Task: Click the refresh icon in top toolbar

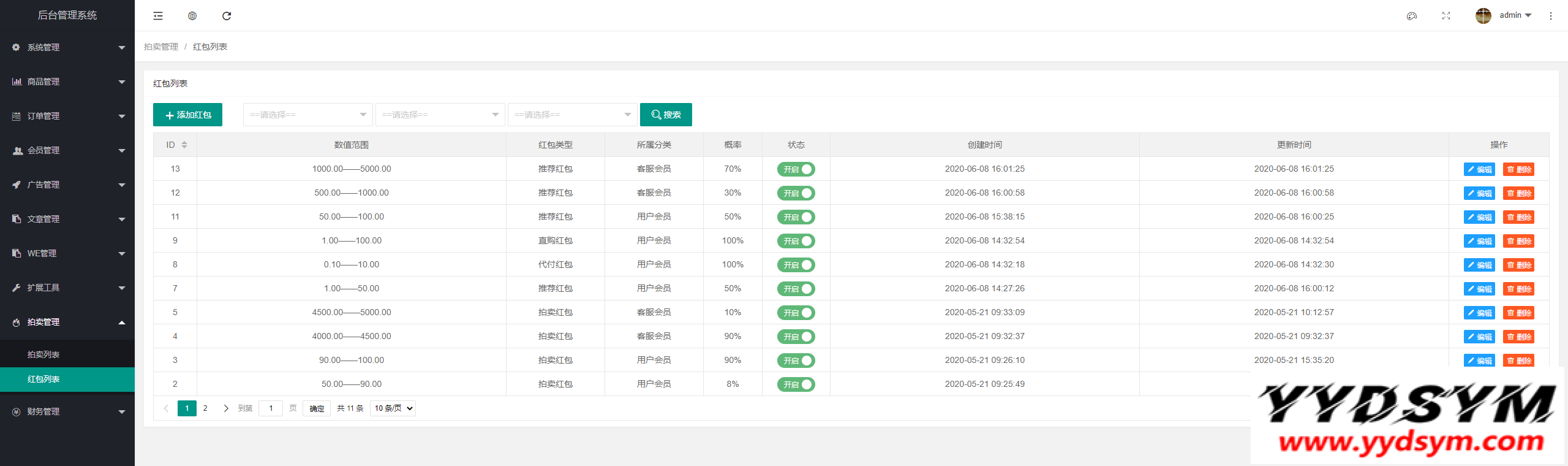Action: tap(227, 16)
